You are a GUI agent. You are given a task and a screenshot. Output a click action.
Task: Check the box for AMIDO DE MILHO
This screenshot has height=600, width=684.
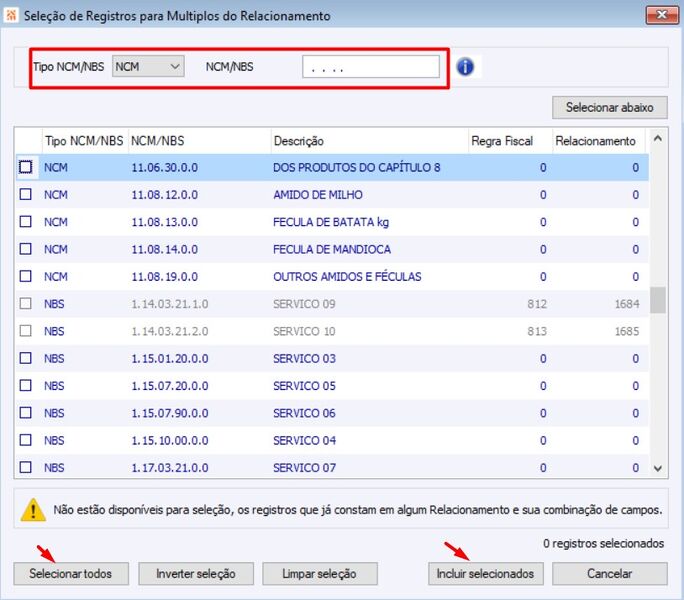coord(26,194)
